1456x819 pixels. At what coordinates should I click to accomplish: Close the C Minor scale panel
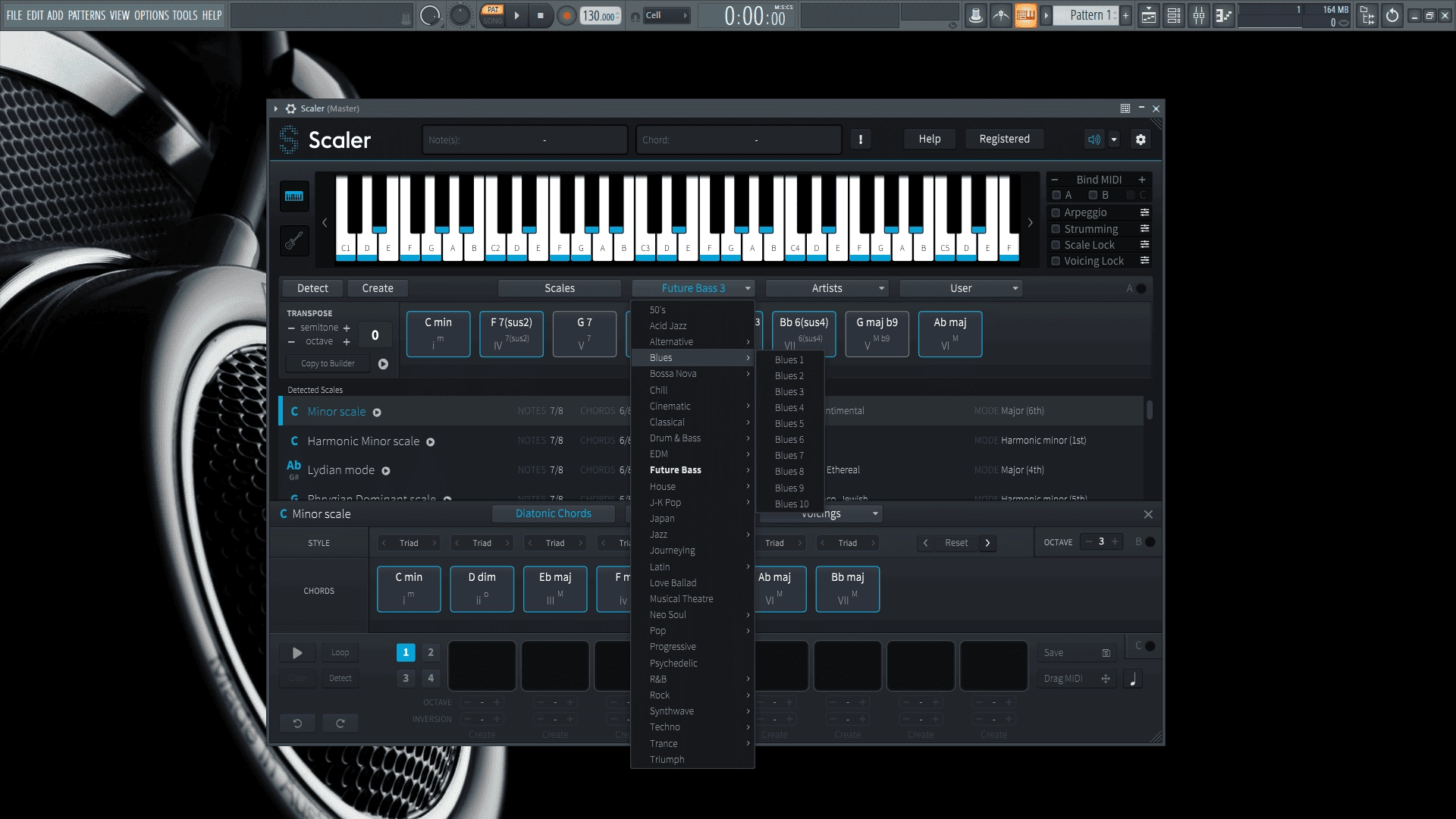[1148, 514]
